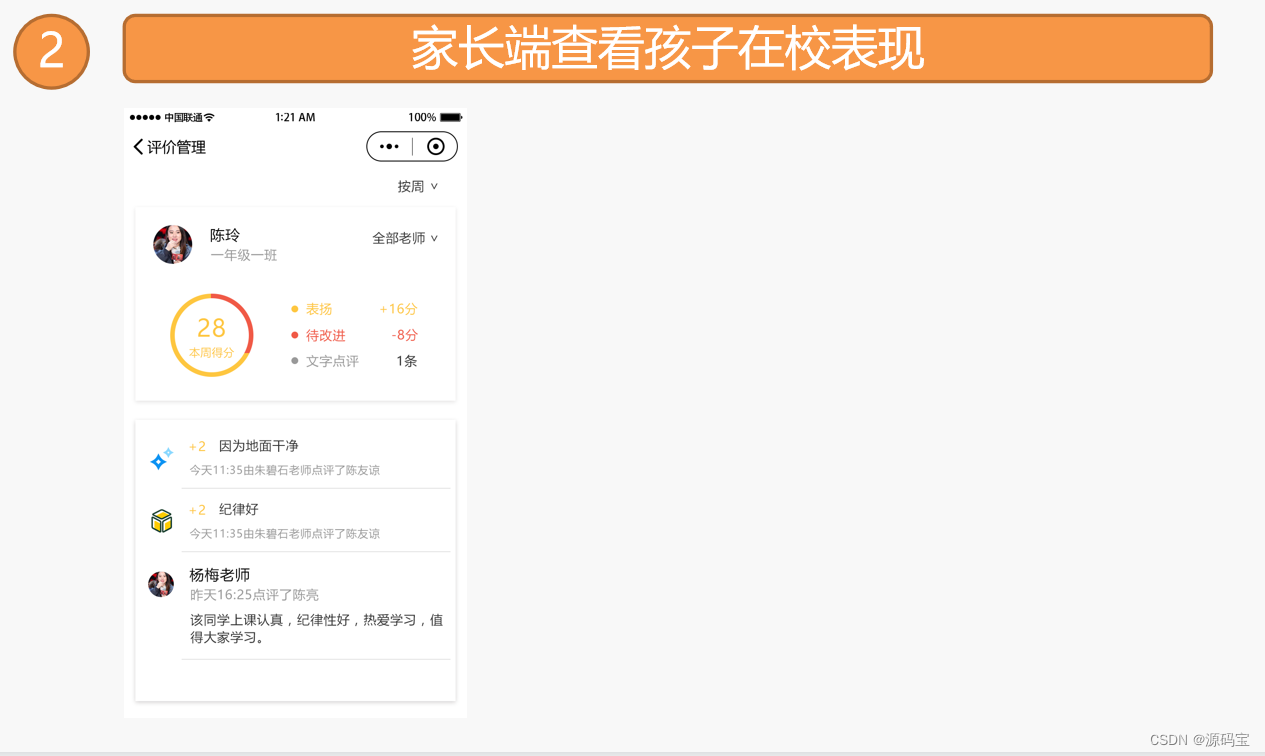Open the 按周 period dropdown
This screenshot has height=756, width=1265.
tap(417, 187)
